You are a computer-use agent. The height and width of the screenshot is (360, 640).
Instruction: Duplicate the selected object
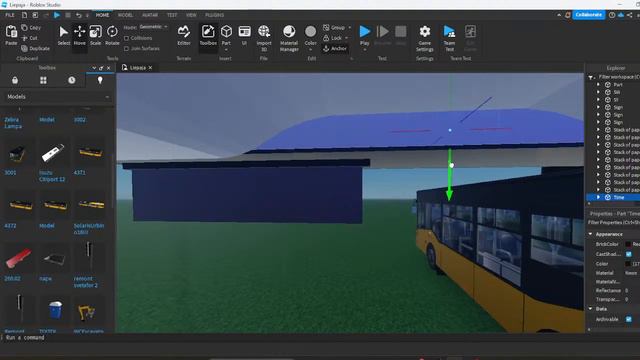[36, 48]
